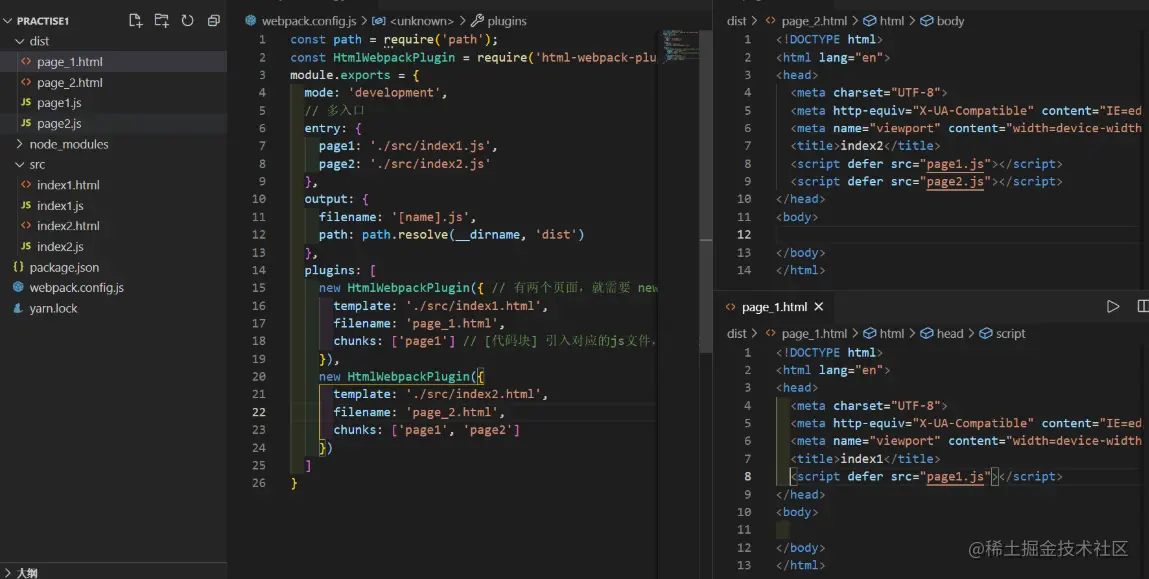Click the New Folder icon in explorer header

click(161, 21)
